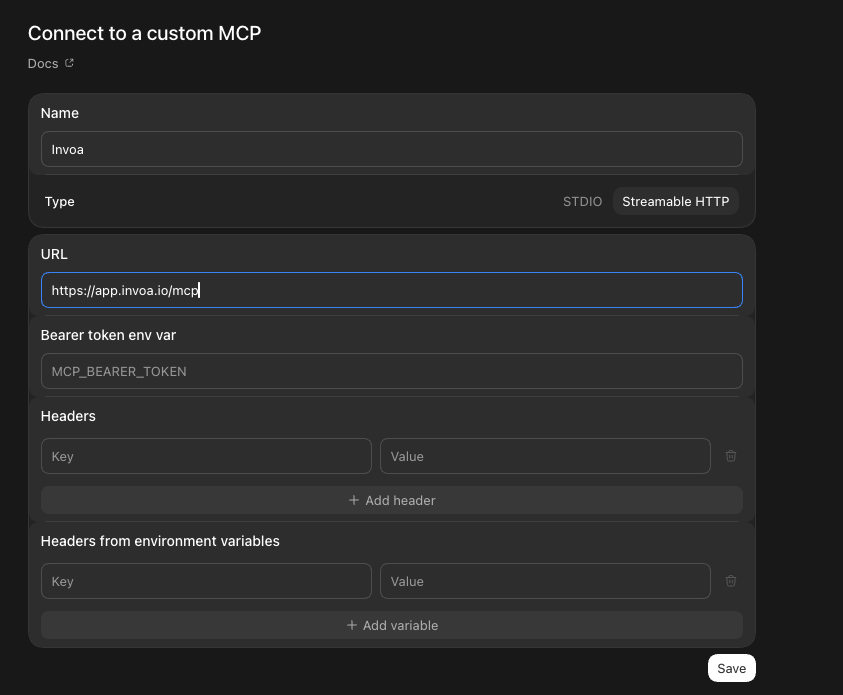Click the Headers Value input field

pos(545,456)
